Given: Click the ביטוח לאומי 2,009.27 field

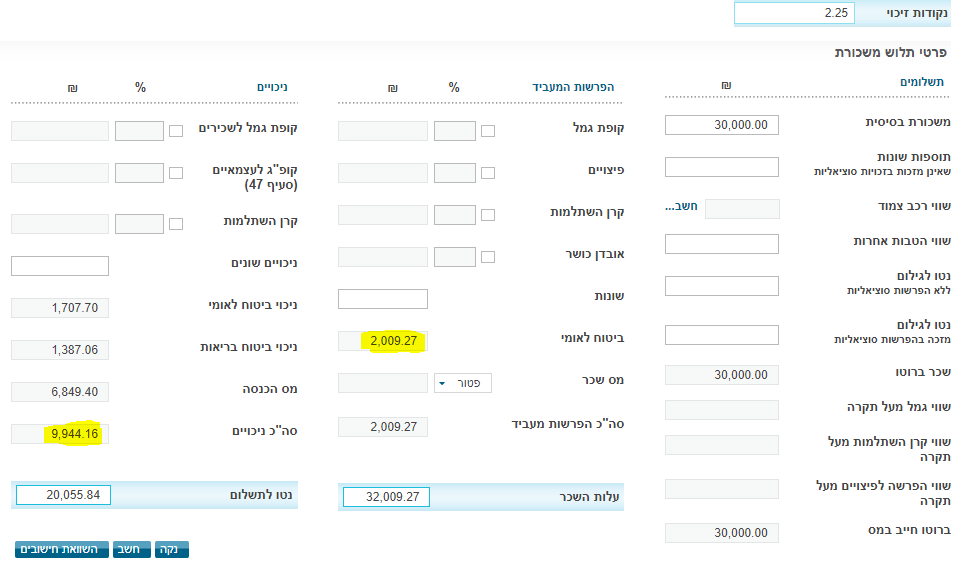Looking at the screenshot, I should [383, 341].
